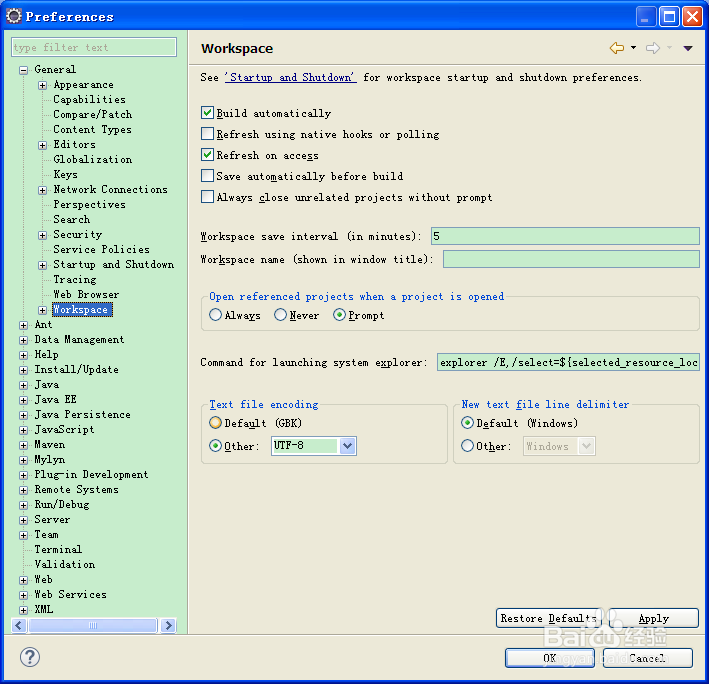Select the Search preference page
Viewport: 709px width, 684px height.
coord(71,219)
